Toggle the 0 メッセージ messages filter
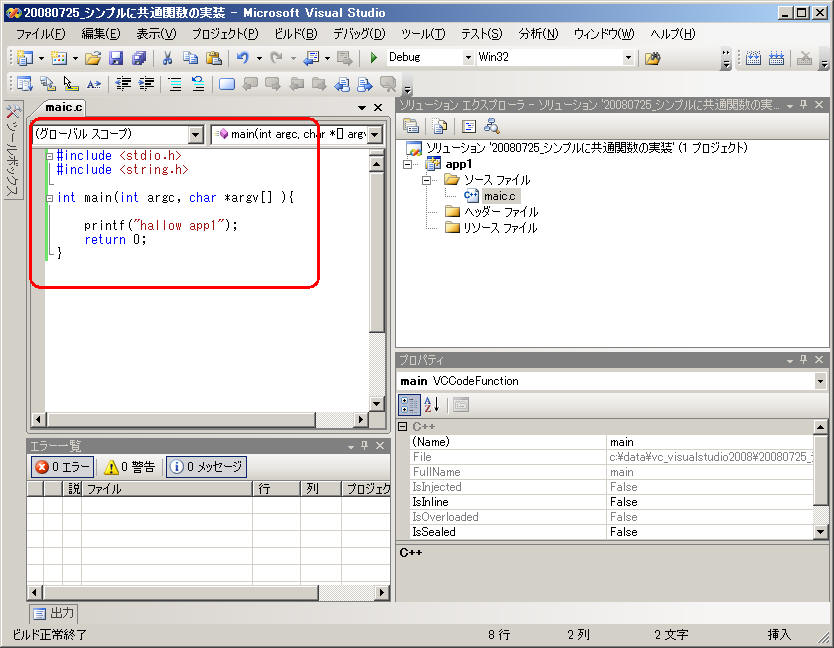The height and width of the screenshot is (648, 834). point(206,467)
